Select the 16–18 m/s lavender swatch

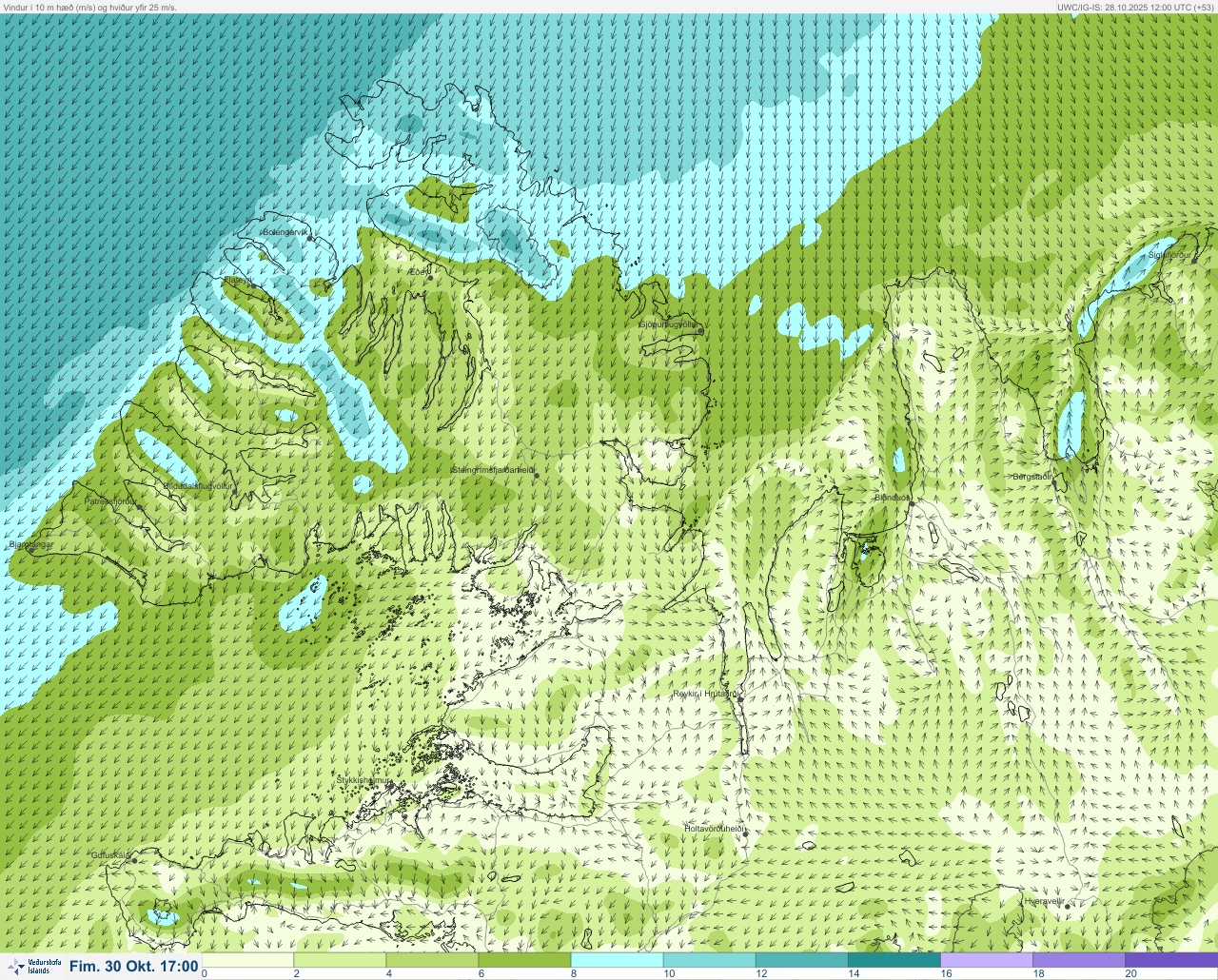(x=988, y=960)
